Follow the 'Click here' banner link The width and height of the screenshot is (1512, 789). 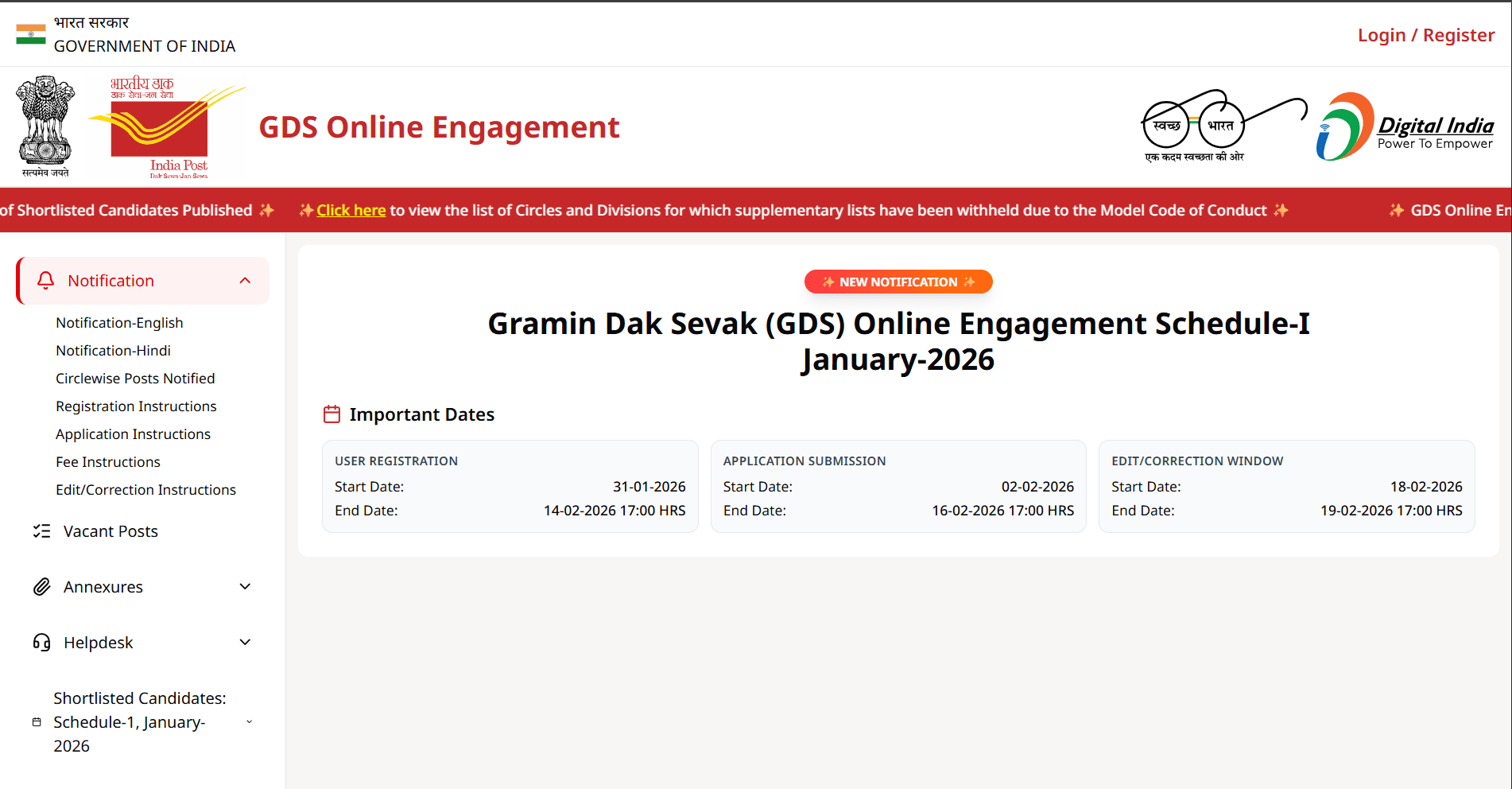point(351,211)
